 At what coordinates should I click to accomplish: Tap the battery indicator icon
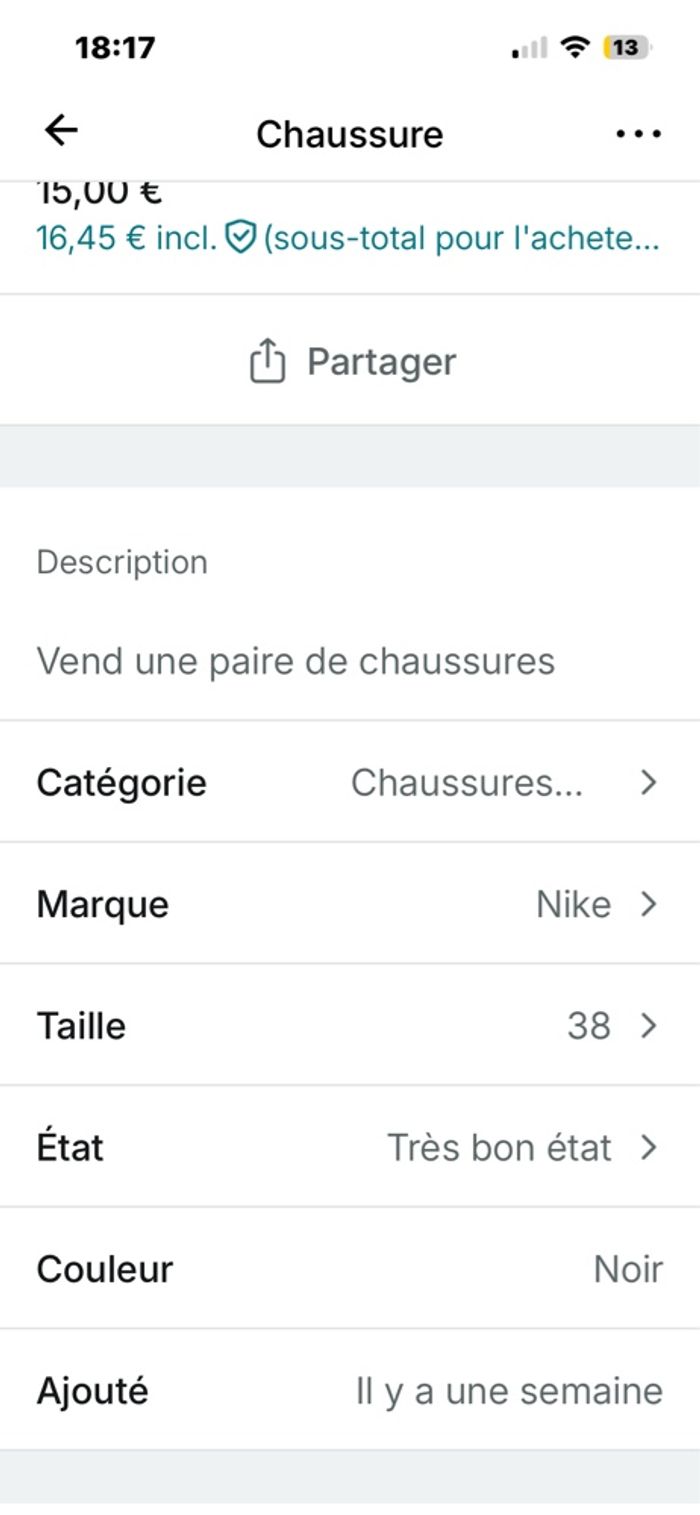(x=627, y=47)
